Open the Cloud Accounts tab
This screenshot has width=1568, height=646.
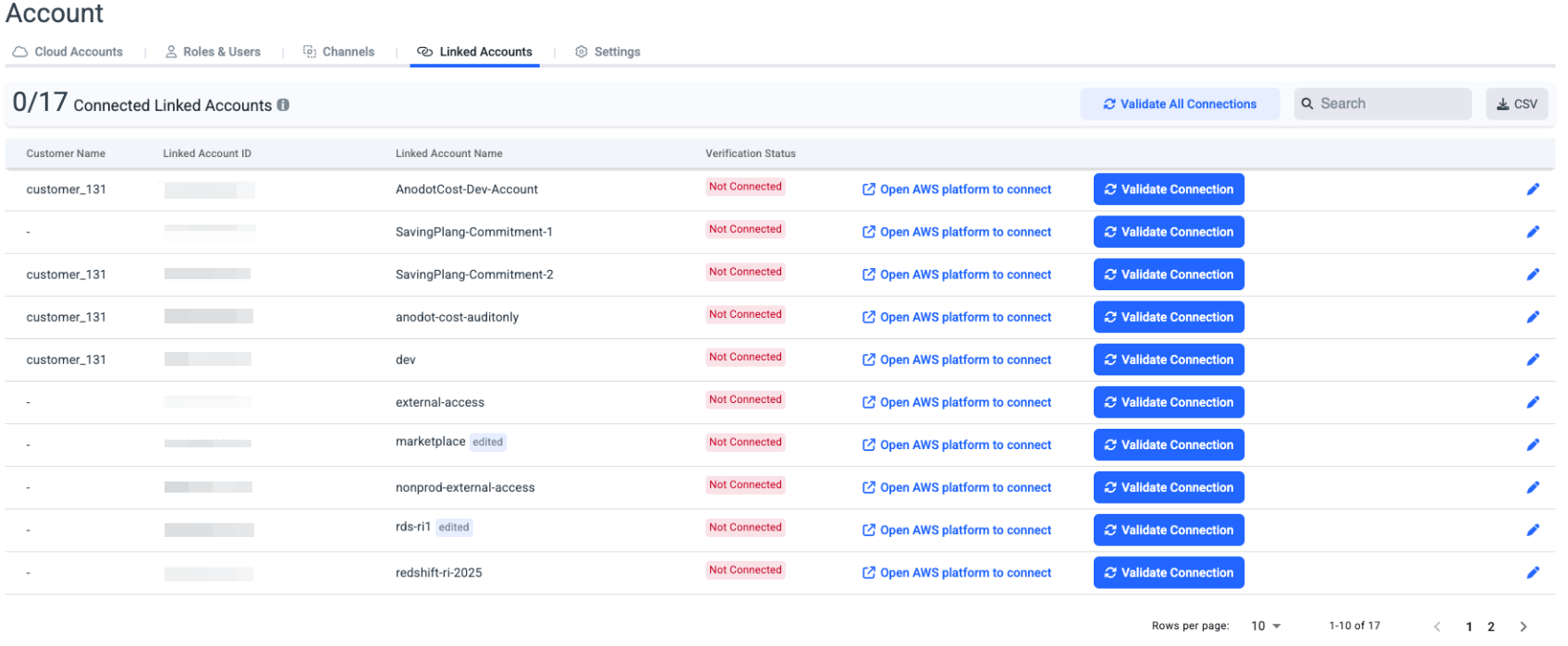point(67,52)
